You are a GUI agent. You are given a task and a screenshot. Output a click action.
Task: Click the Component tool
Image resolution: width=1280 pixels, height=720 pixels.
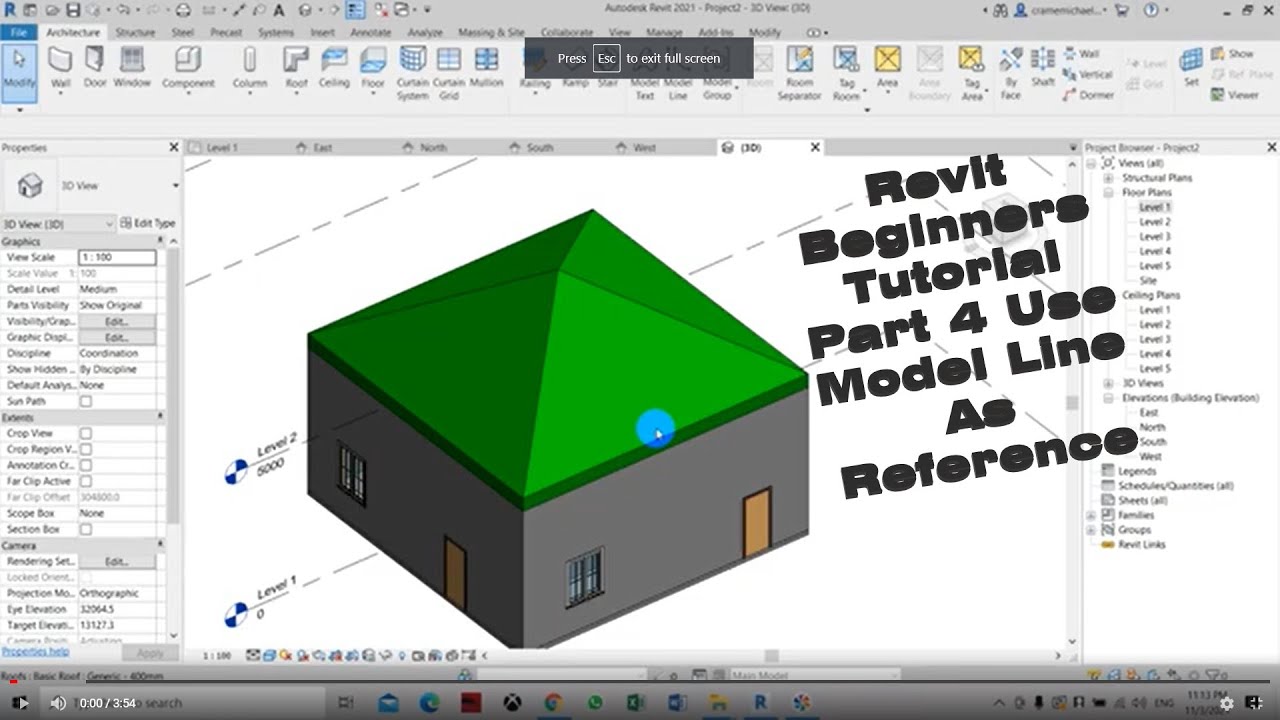pyautogui.click(x=188, y=67)
